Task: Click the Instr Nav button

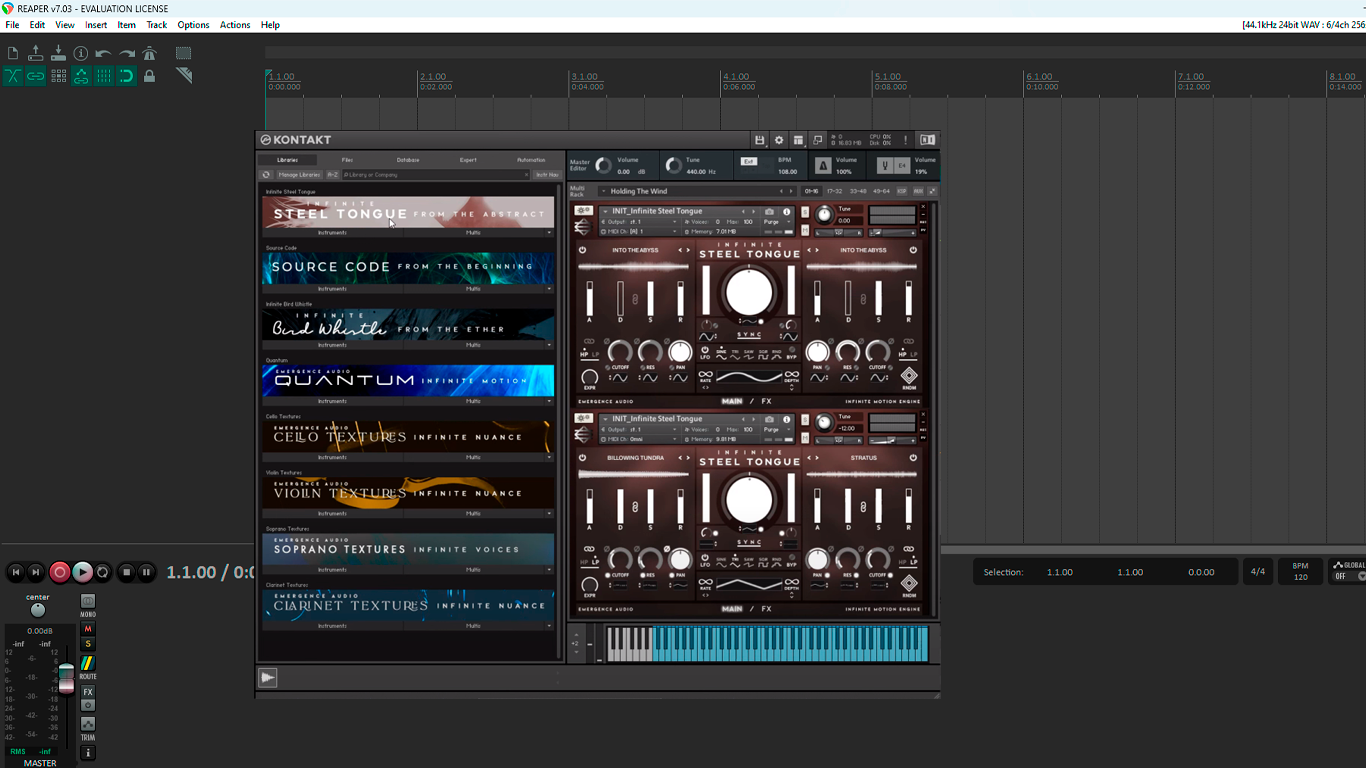Action: pos(547,175)
